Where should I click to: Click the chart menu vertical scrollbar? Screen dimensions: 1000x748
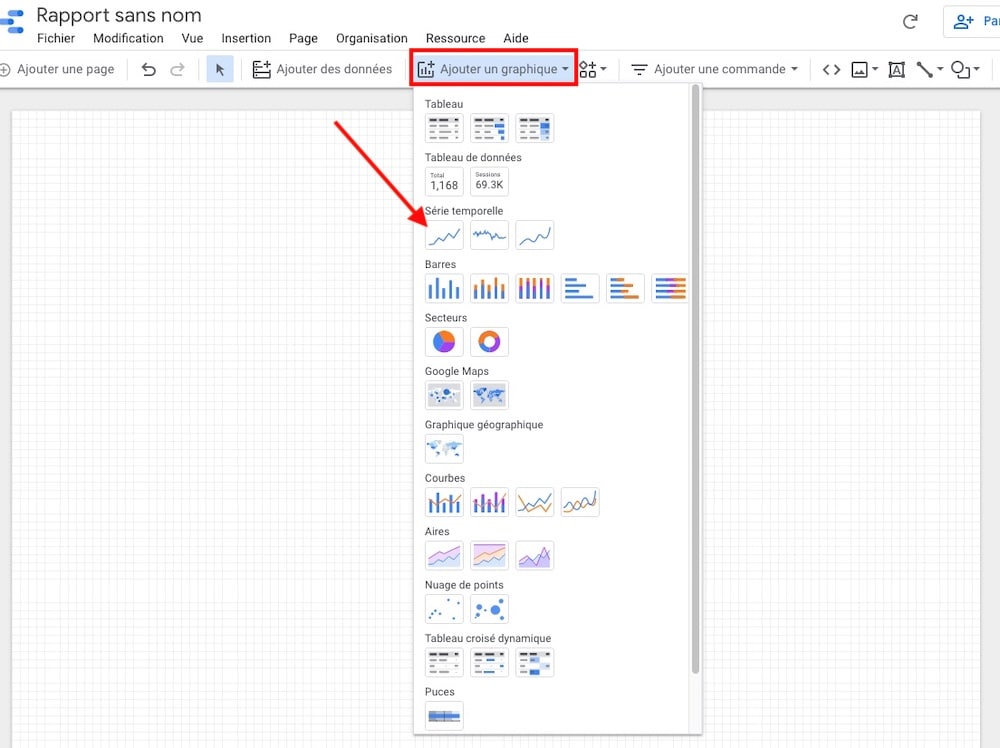pos(695,380)
